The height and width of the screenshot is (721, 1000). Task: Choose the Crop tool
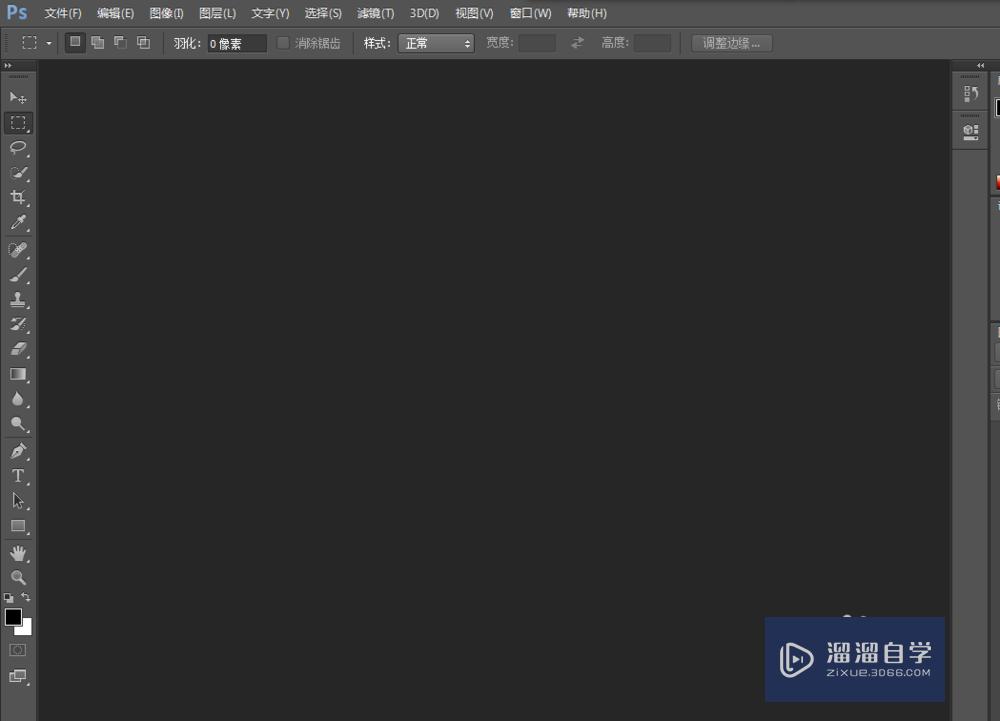click(17, 198)
